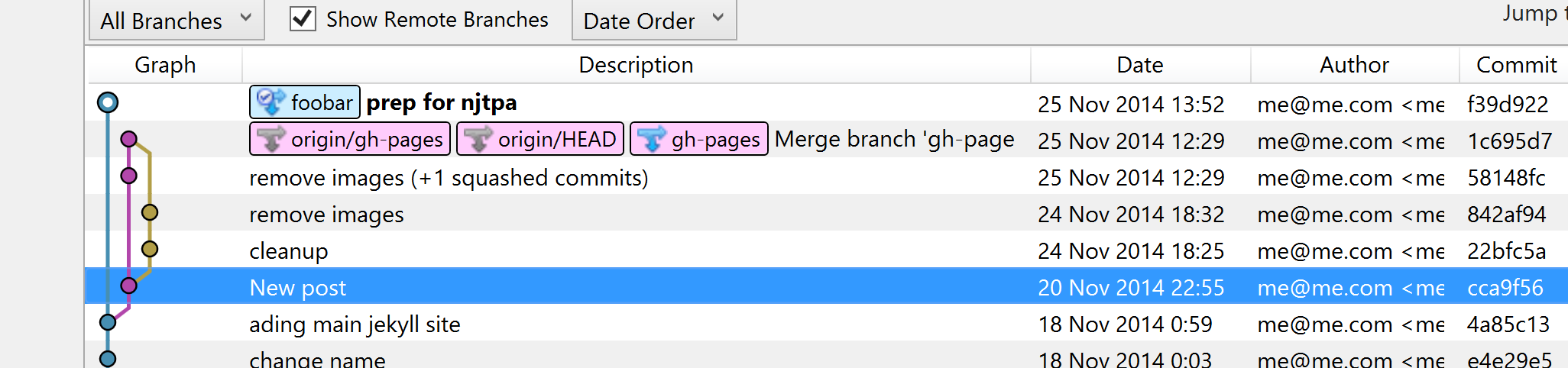Open the All Branches dropdown
Screen dimensions: 1568x368
pos(177,21)
